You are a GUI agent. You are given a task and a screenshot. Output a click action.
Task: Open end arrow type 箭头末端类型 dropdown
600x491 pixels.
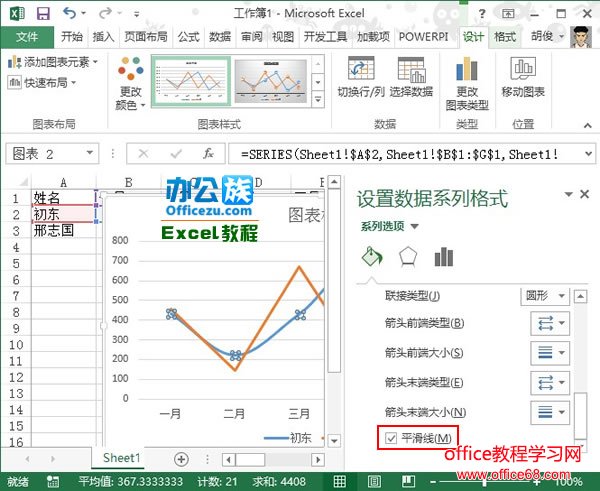coord(550,382)
